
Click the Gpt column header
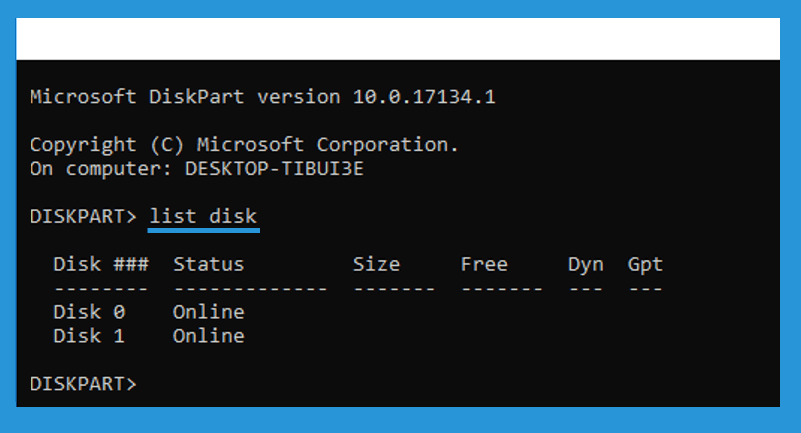(645, 265)
